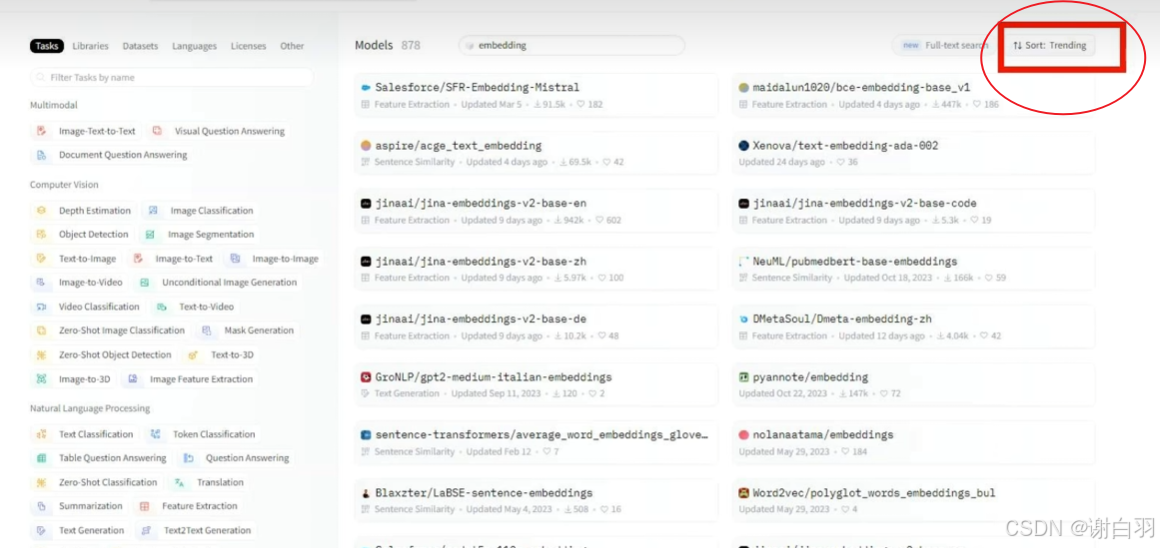This screenshot has width=1160, height=548.
Task: Switch to the Libraries tab
Action: pyautogui.click(x=90, y=46)
